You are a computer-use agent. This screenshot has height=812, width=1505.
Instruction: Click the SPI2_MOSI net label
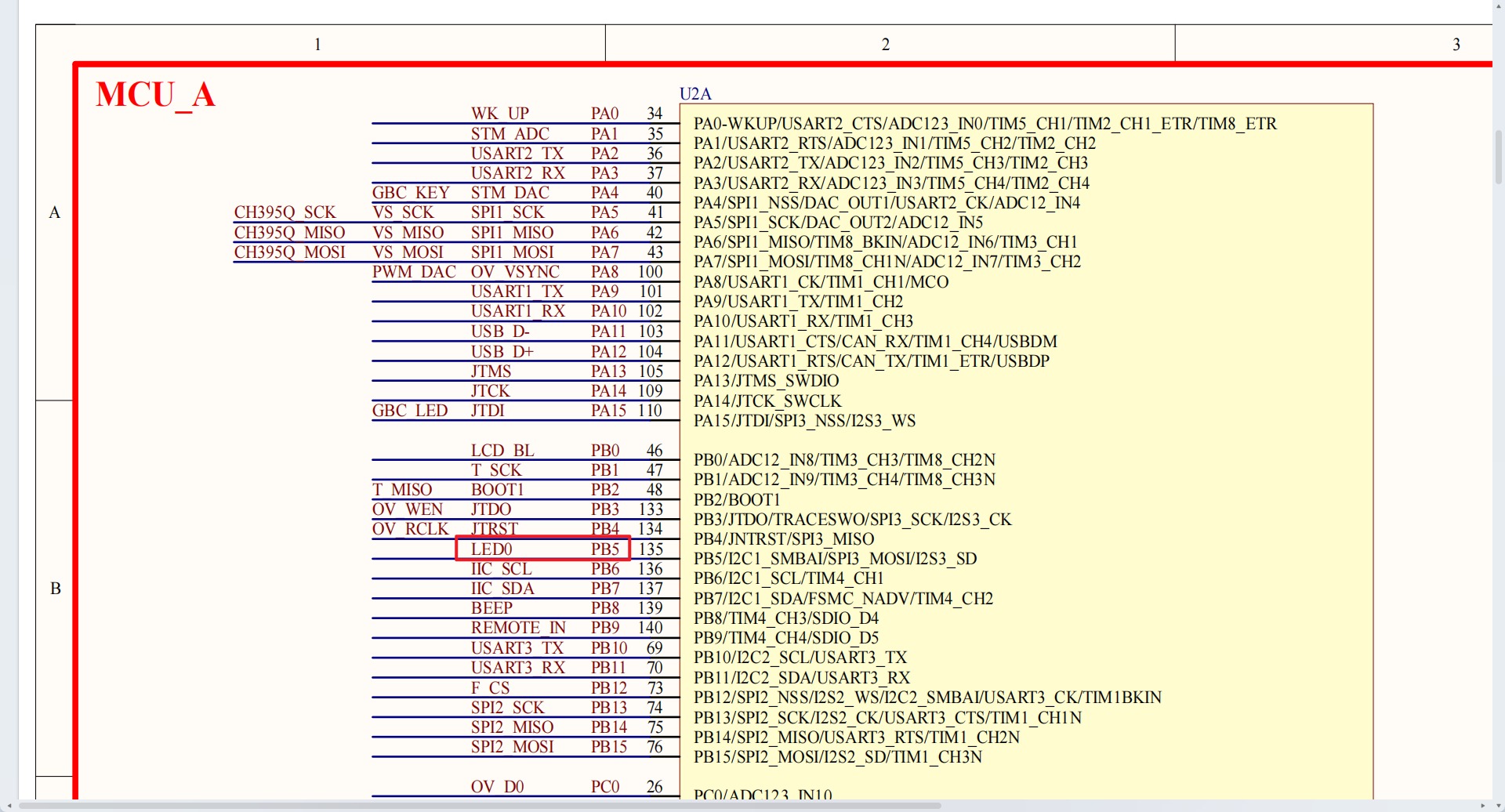tap(513, 747)
